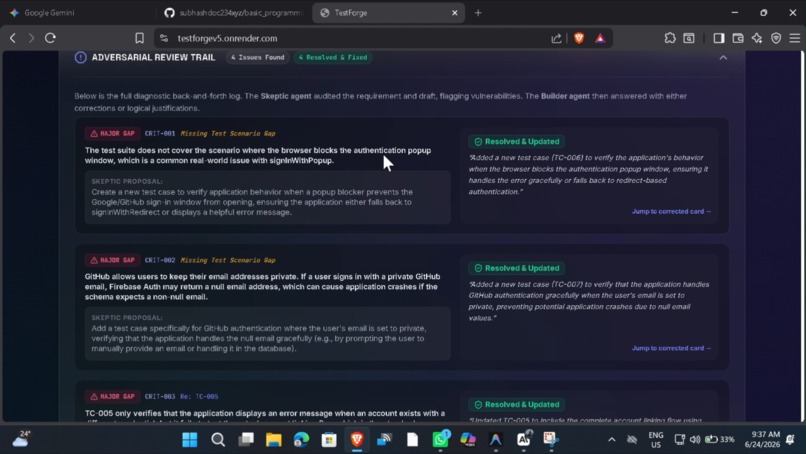Open Microsoft Store from the taskbar
This screenshot has width=806, height=454.
(x=329, y=440)
